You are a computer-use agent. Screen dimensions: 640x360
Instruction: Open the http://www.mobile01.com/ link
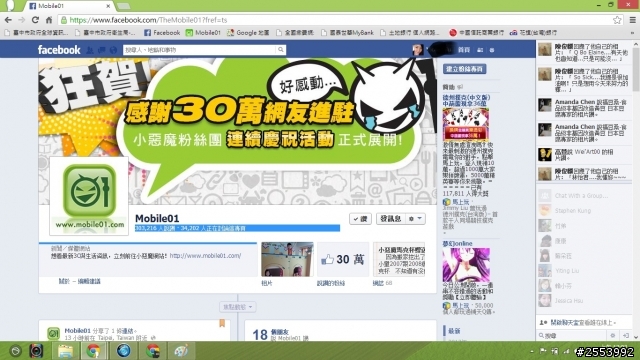(205, 256)
